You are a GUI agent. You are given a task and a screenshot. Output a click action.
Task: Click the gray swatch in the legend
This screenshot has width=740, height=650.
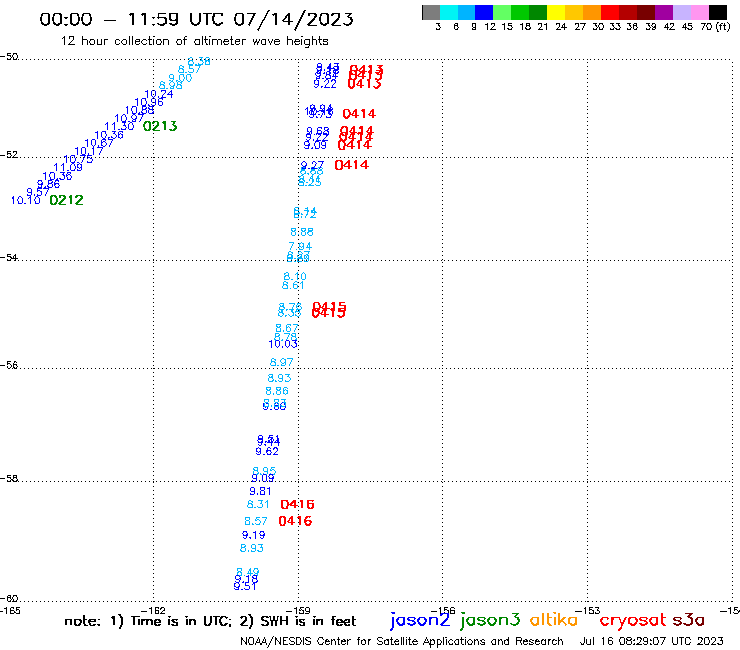point(431,12)
